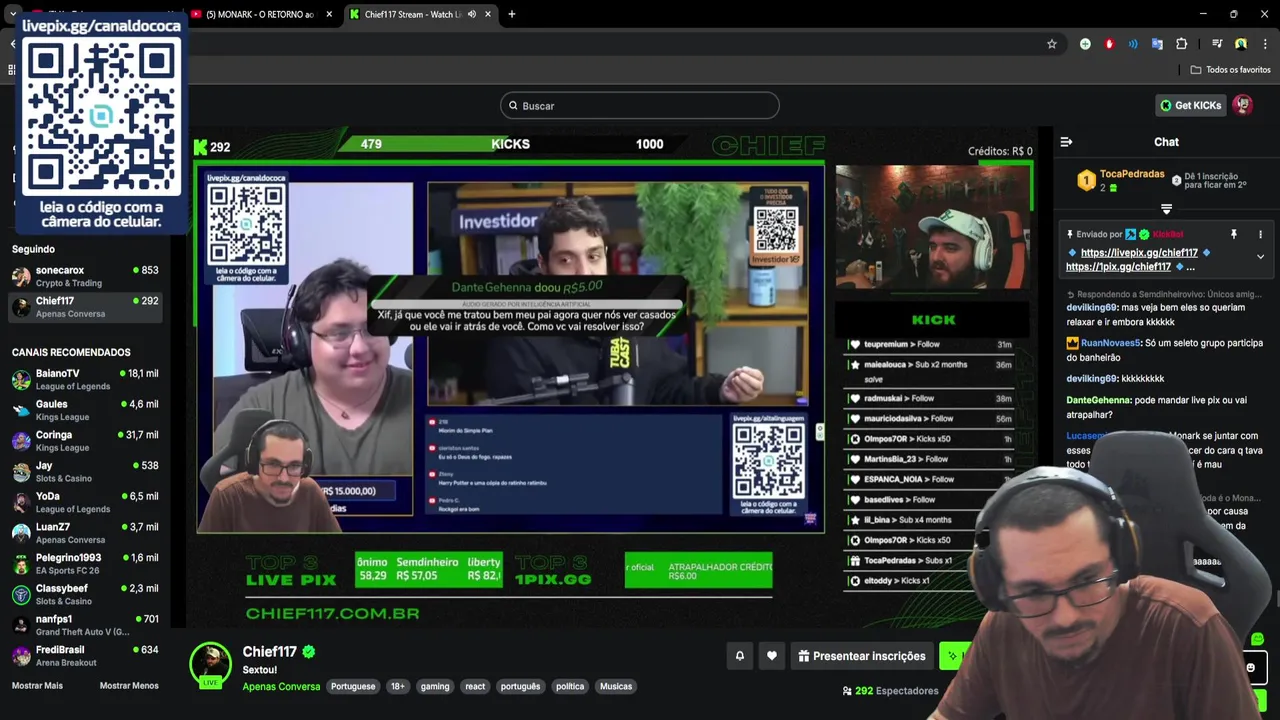Open the Chrome profile avatar
This screenshot has width=1280, height=720.
tap(1241, 44)
